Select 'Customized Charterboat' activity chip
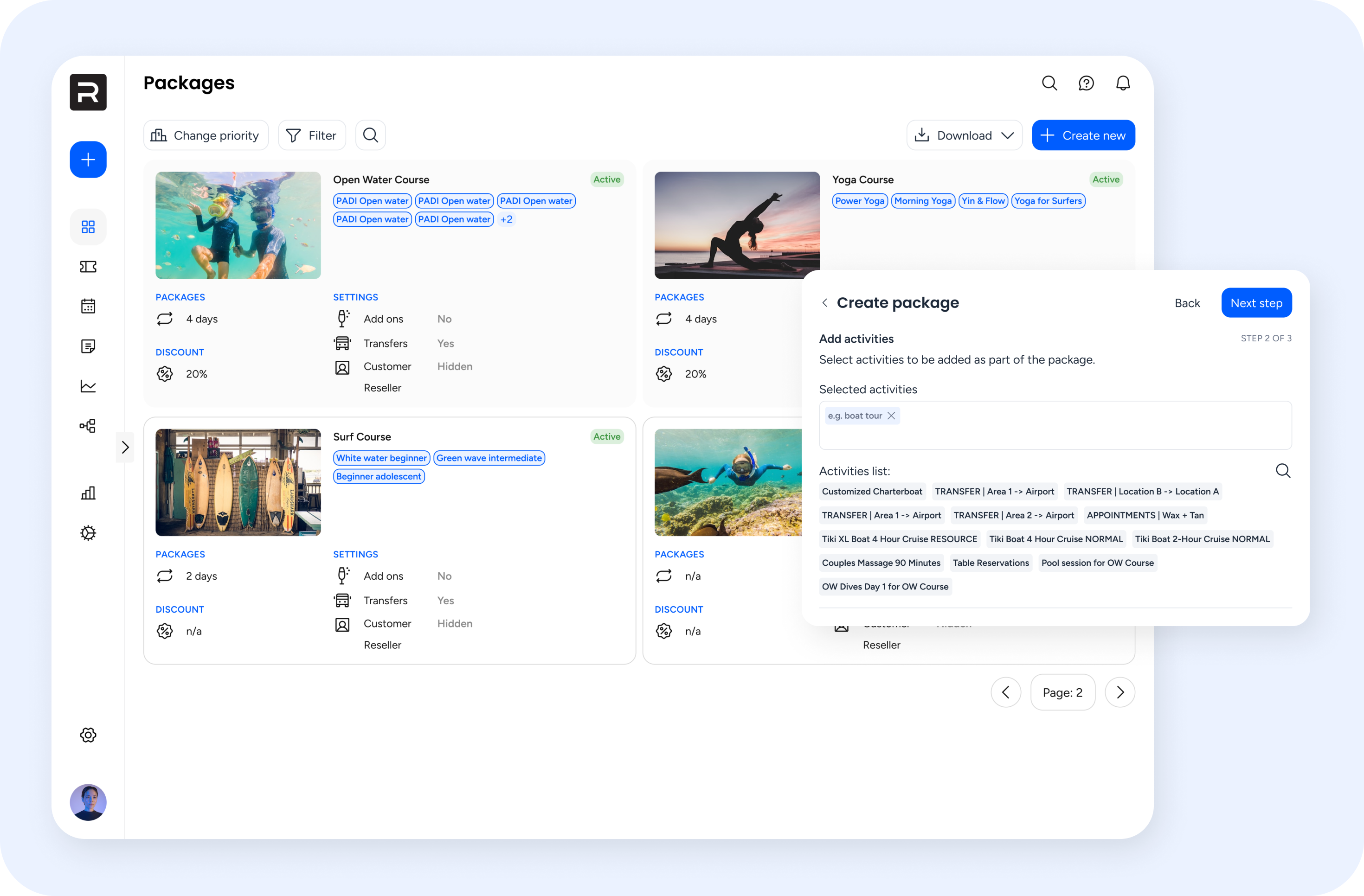The image size is (1364, 896). pyautogui.click(x=871, y=492)
